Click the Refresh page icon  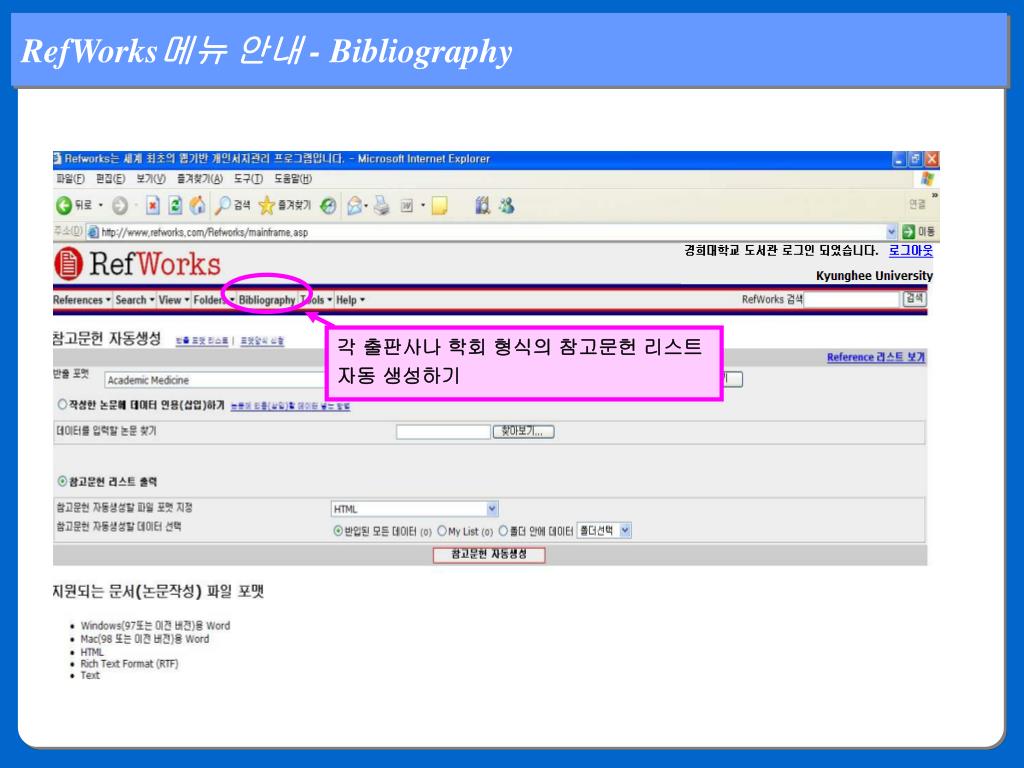(175, 206)
